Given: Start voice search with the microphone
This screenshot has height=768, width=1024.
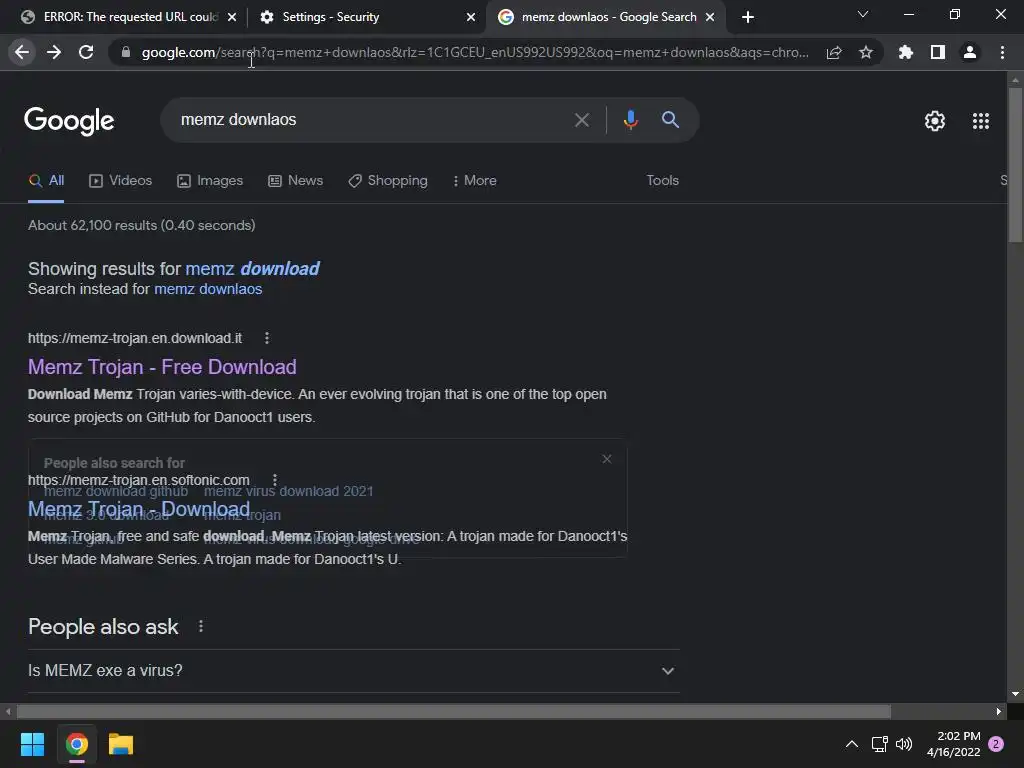Looking at the screenshot, I should 630,120.
